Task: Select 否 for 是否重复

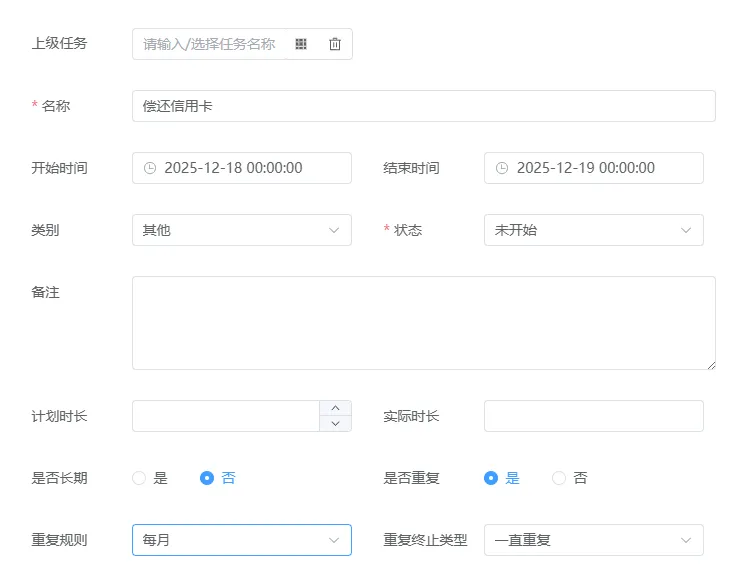Action: 559,478
